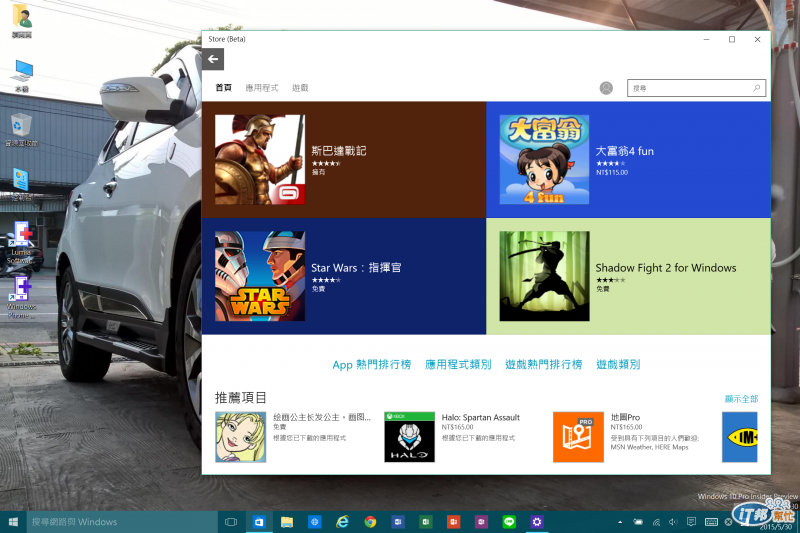
Task: Open OneNote from the taskbar
Action: [x=481, y=522]
